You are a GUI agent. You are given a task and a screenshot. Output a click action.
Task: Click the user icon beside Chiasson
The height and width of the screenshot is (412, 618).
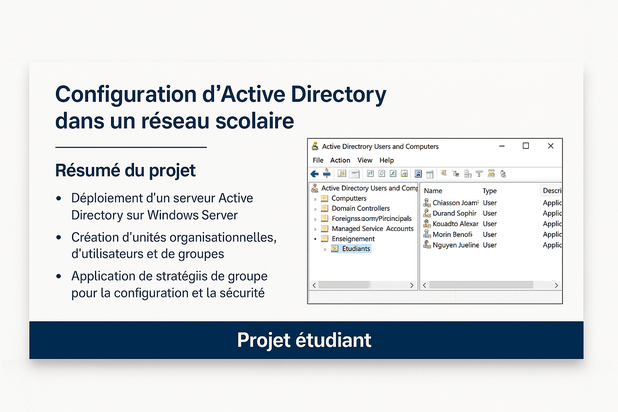[x=427, y=203]
